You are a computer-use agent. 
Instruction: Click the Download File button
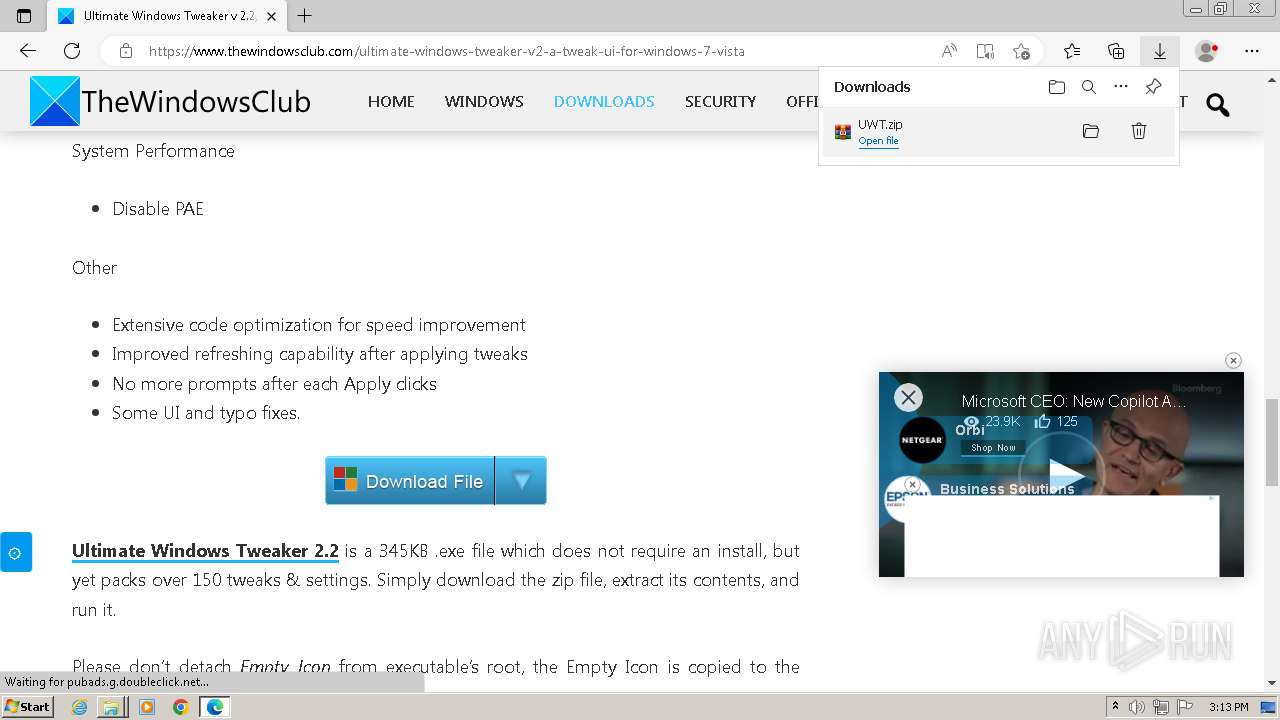pos(410,481)
